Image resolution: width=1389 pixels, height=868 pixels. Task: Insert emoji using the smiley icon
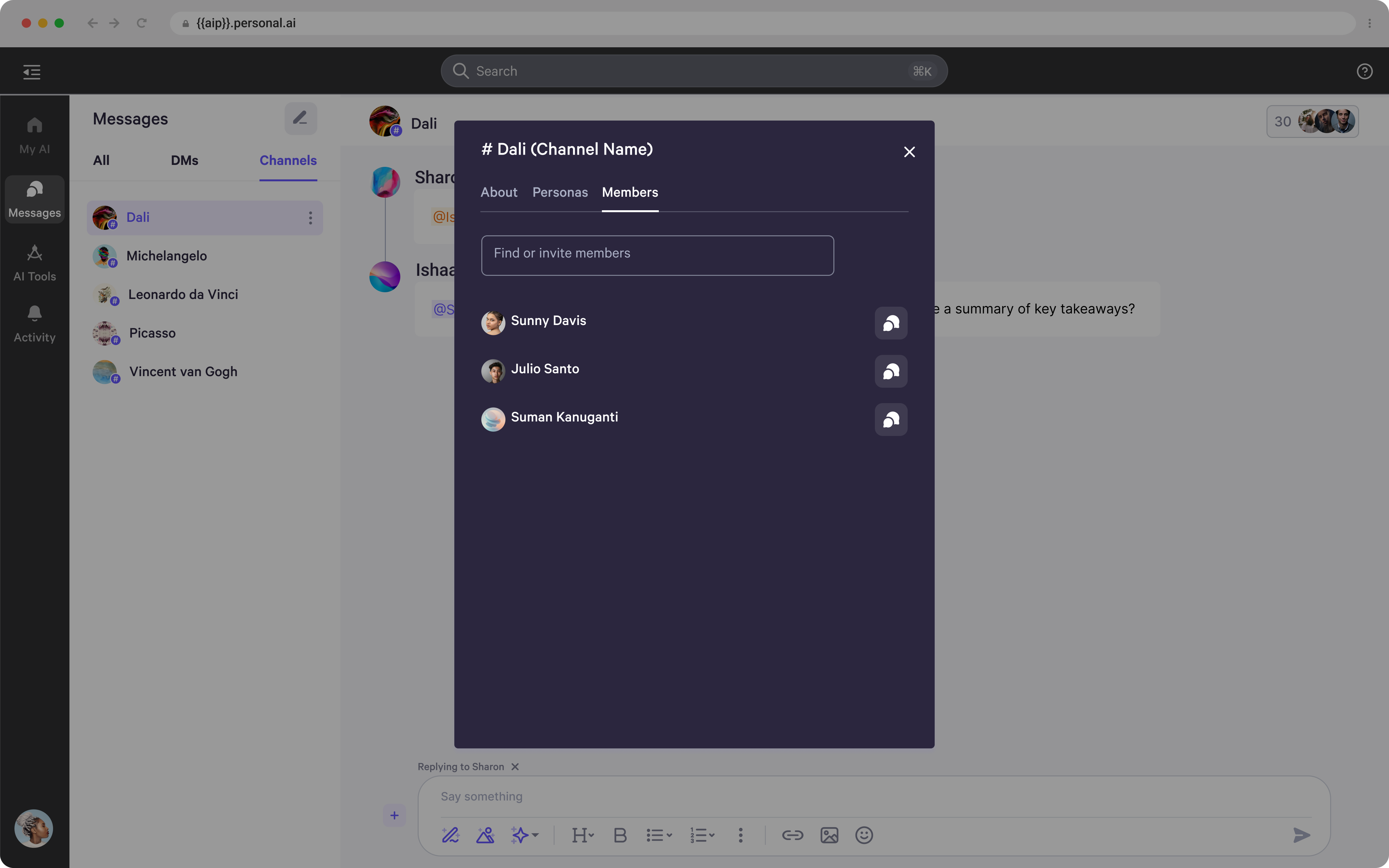pyautogui.click(x=864, y=835)
